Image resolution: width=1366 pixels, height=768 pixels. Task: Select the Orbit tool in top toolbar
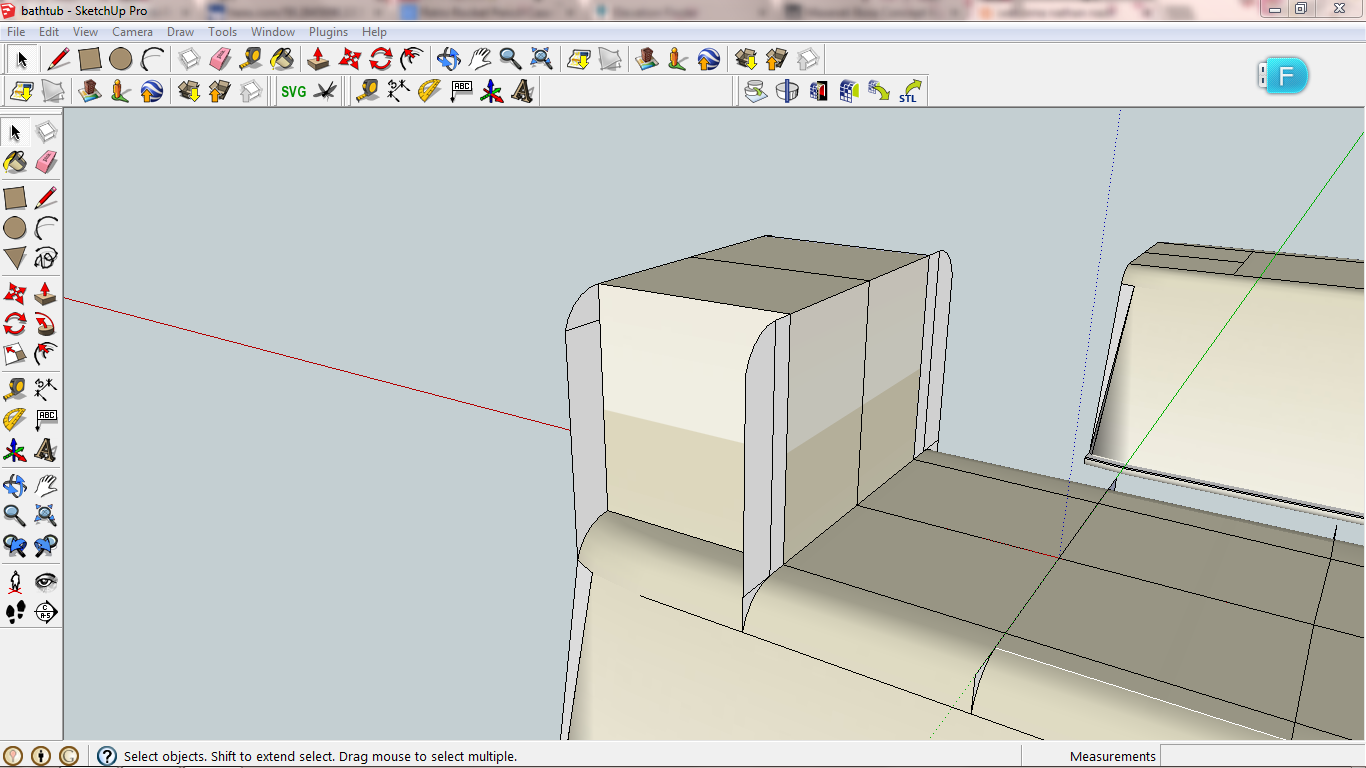pos(448,59)
